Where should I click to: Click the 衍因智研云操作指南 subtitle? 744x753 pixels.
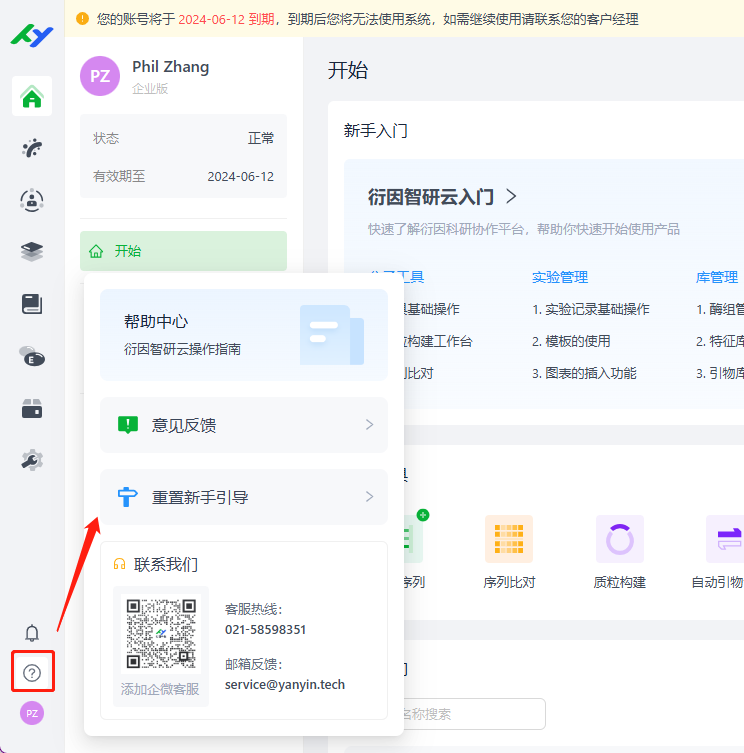pos(183,349)
